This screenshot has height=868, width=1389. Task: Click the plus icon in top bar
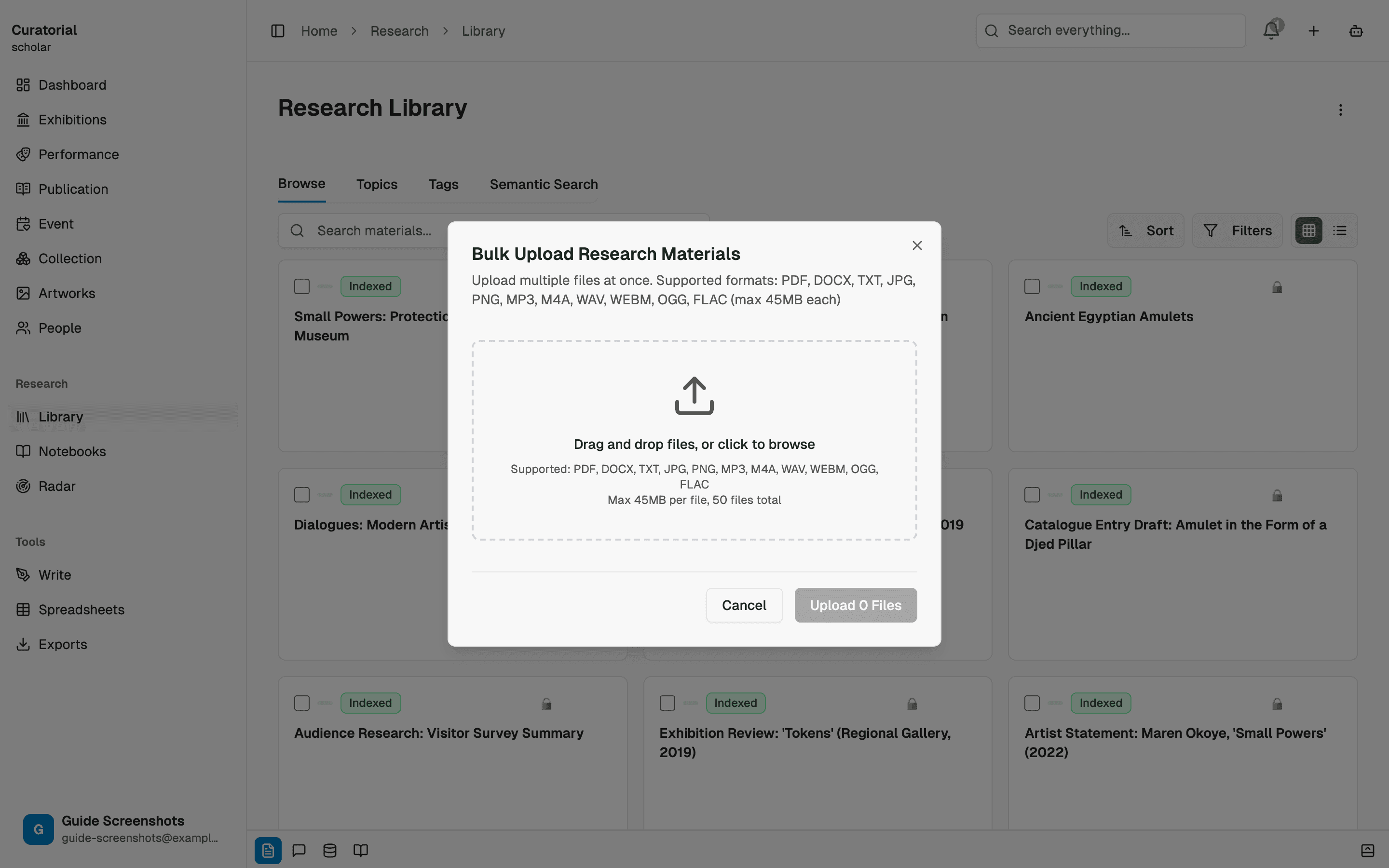point(1314,31)
